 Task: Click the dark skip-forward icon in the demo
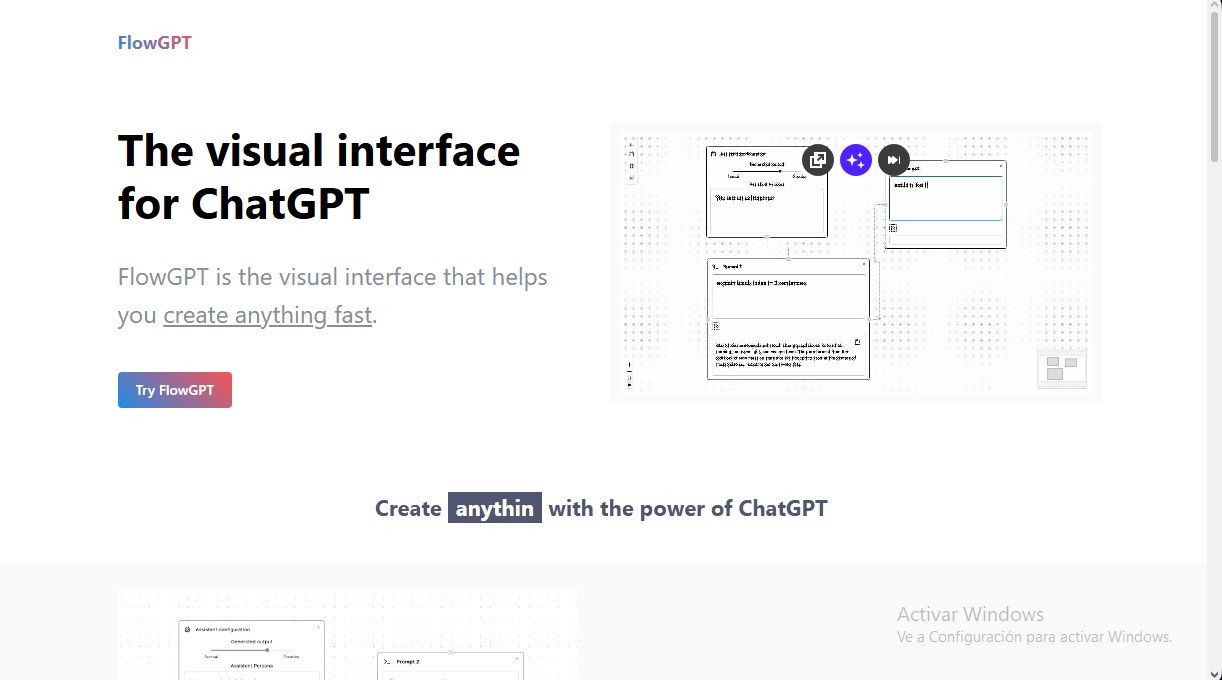click(x=893, y=160)
